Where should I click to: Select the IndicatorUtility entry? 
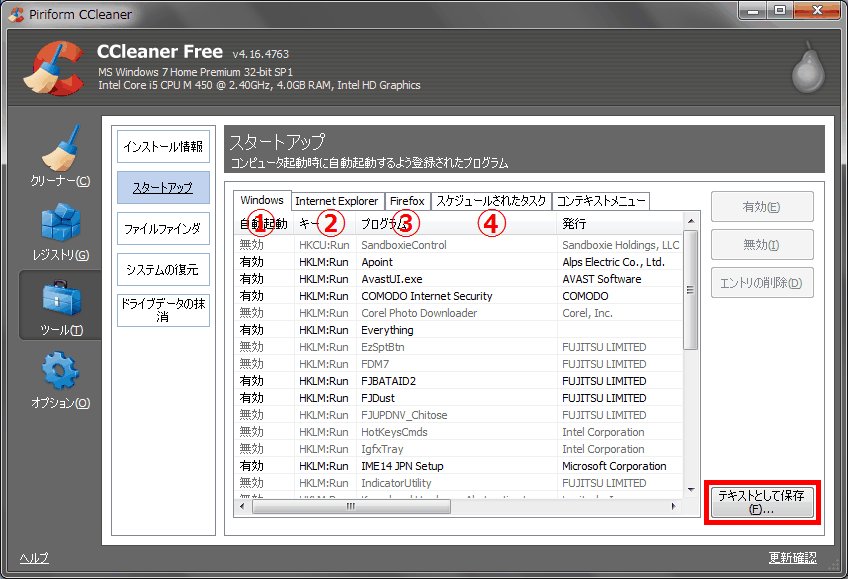pyautogui.click(x=459, y=483)
